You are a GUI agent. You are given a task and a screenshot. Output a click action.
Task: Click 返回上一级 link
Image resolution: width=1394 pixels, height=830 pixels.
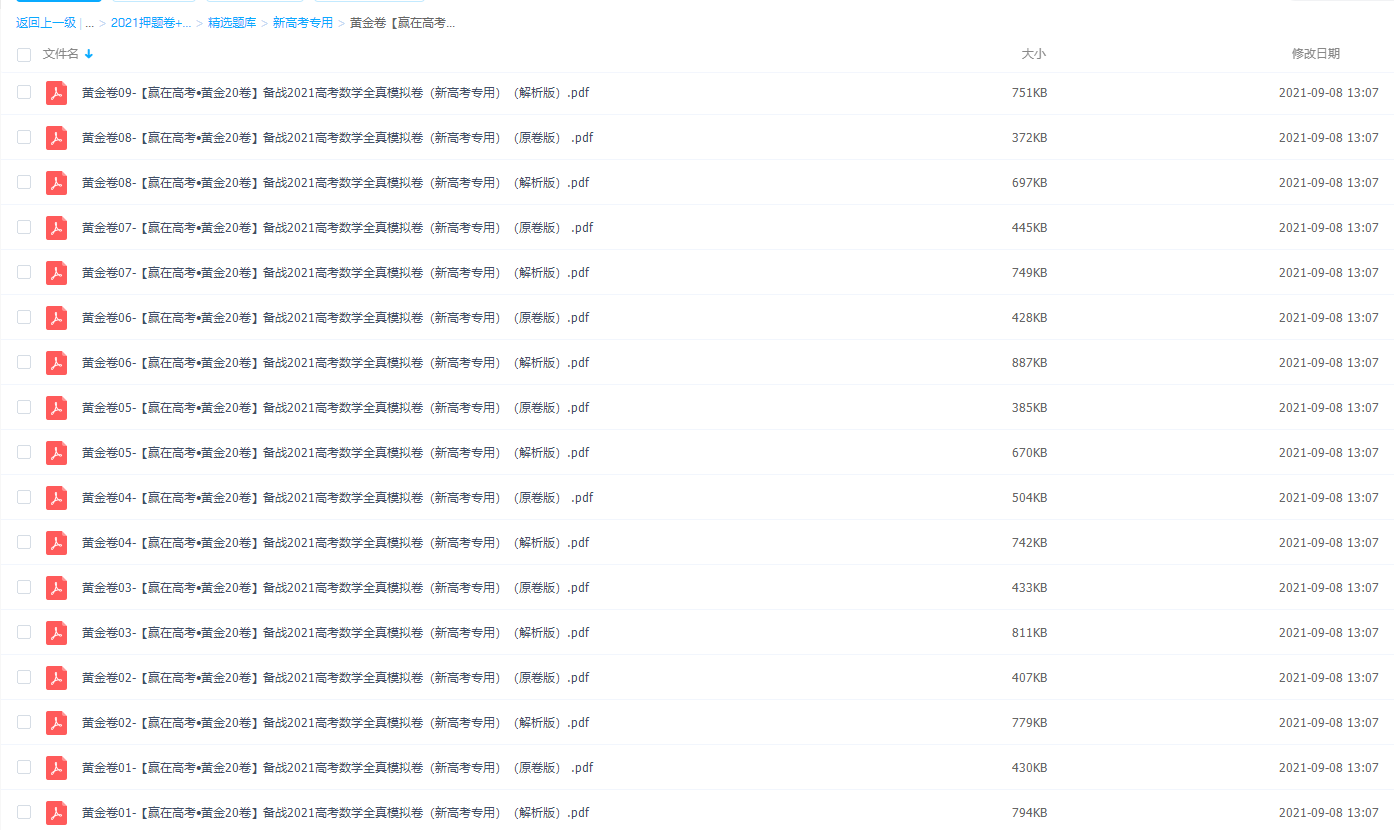tap(46, 23)
